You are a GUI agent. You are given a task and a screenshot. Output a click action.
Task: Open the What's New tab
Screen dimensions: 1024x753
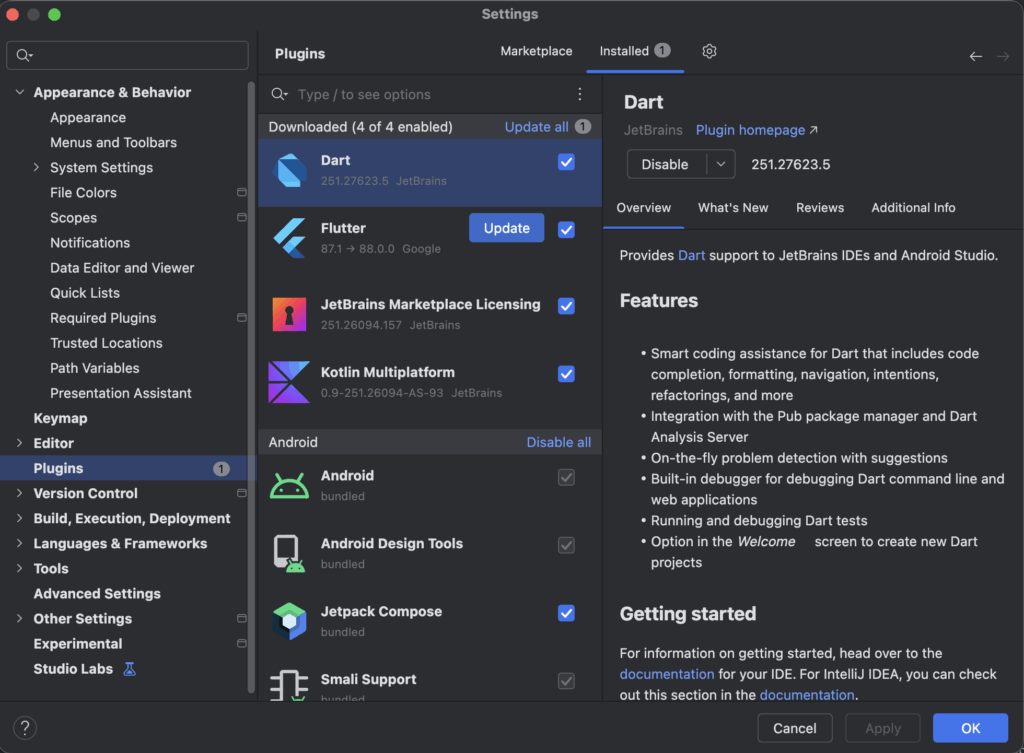733,208
